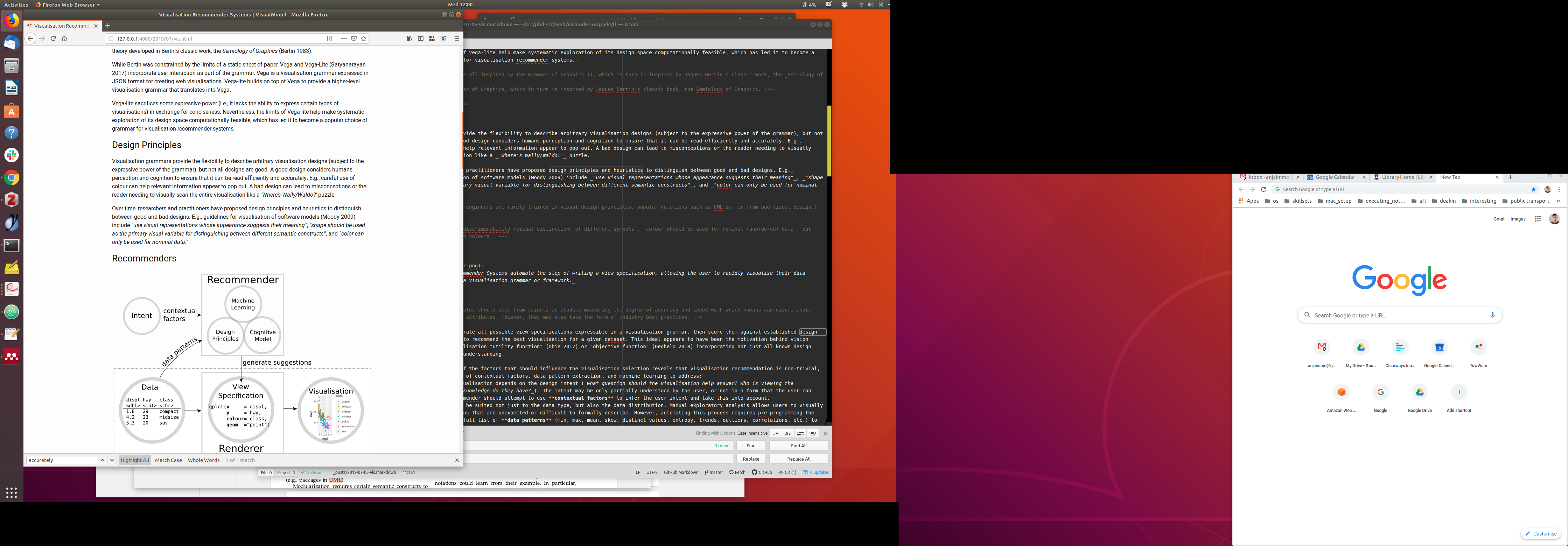This screenshot has width=1568, height=546.
Task: Toggle Highlight All in Firefox find bar
Action: [x=134, y=460]
